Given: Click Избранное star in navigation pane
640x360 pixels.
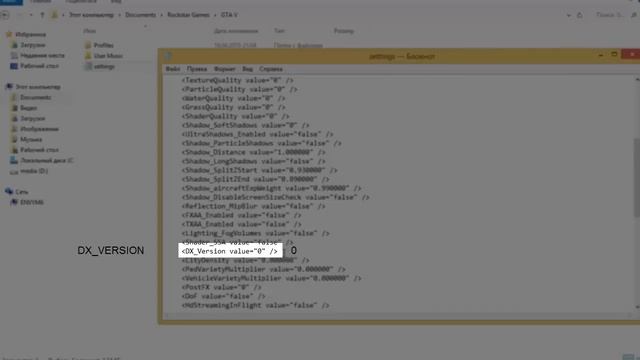Looking at the screenshot, I should pyautogui.click(x=9, y=35).
